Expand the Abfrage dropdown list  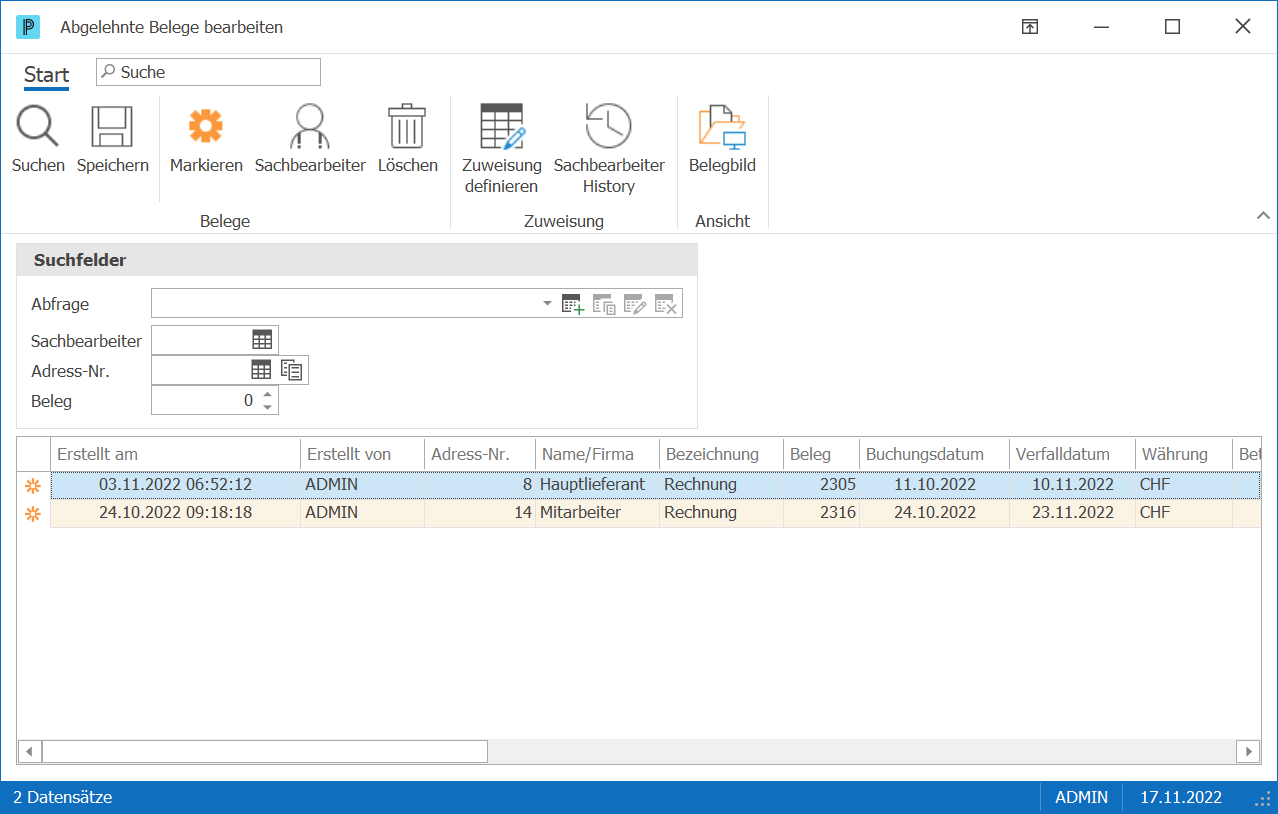point(547,304)
